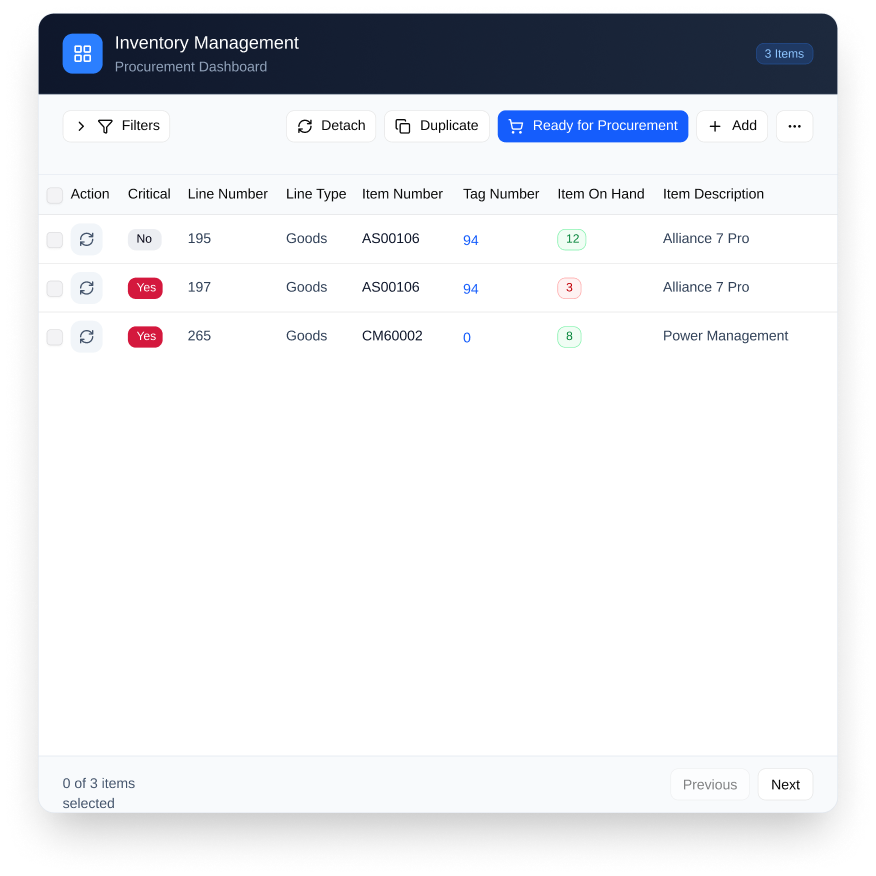Click the refresh action icon for line 197
Viewport: 876px width, 876px height.
pos(87,288)
